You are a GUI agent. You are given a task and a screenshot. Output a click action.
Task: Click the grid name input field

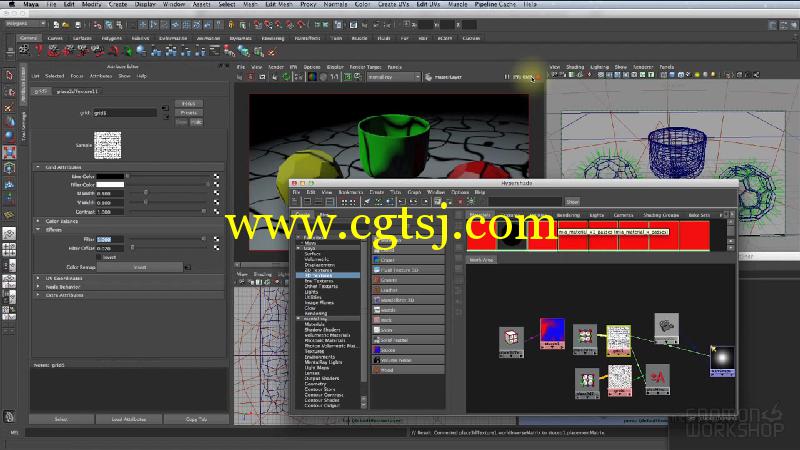(x=124, y=113)
